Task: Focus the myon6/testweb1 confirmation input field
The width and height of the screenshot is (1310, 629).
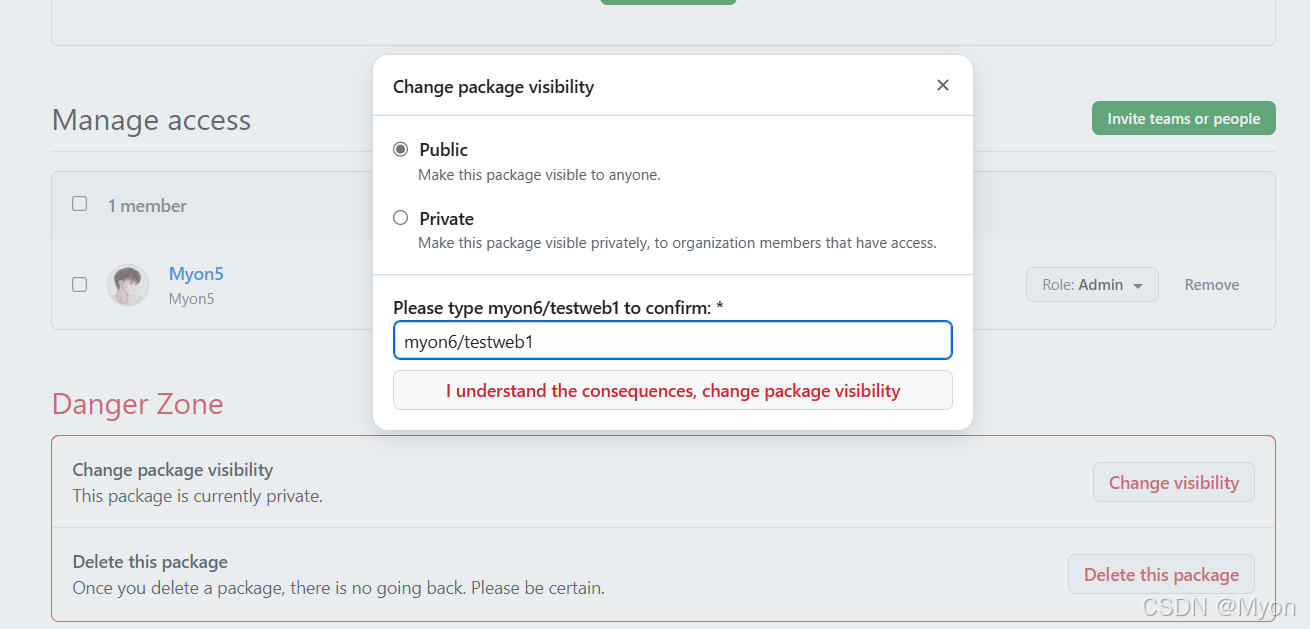Action: pyautogui.click(x=672, y=340)
